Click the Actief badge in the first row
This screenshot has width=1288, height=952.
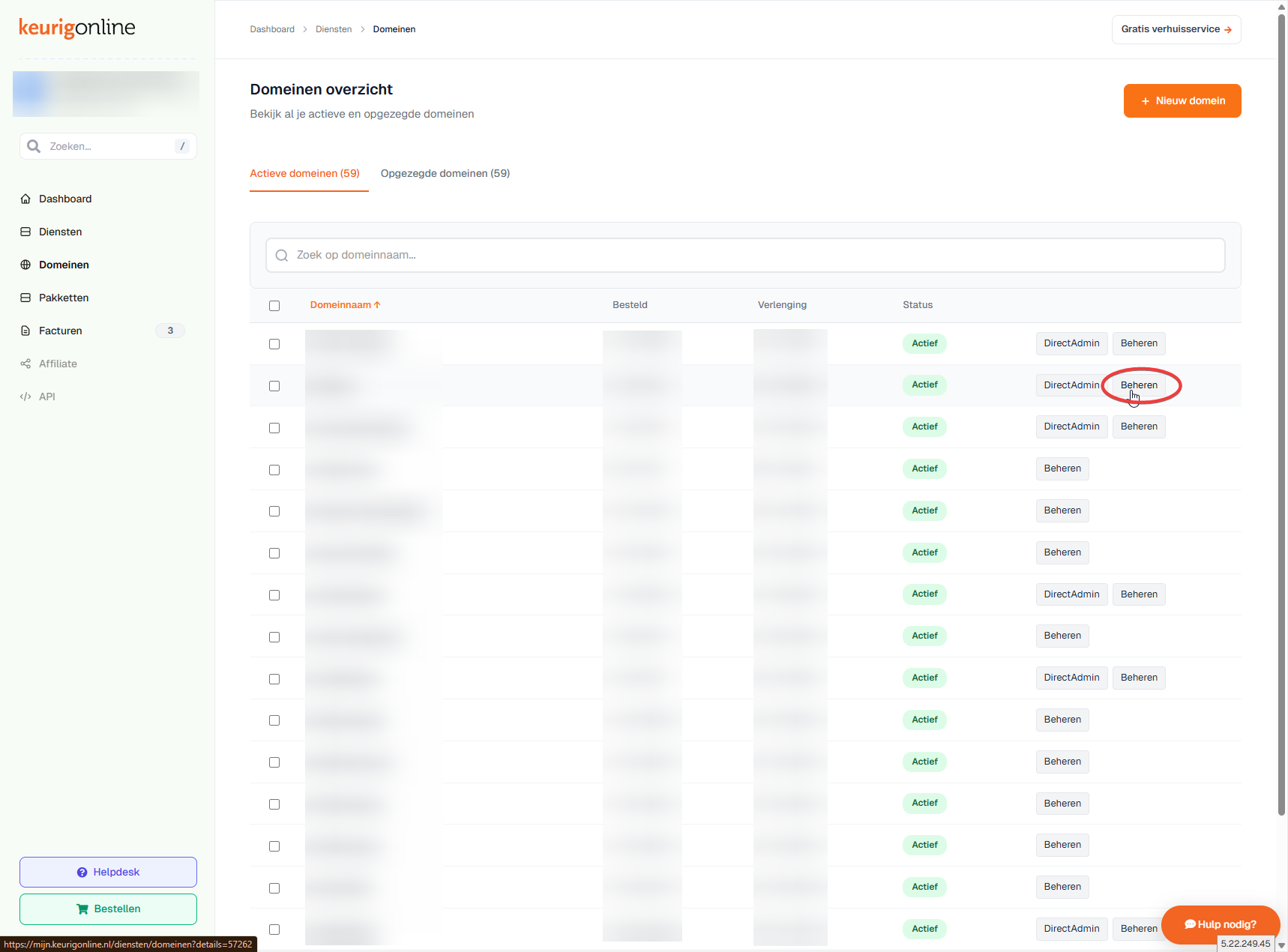pyautogui.click(x=924, y=343)
